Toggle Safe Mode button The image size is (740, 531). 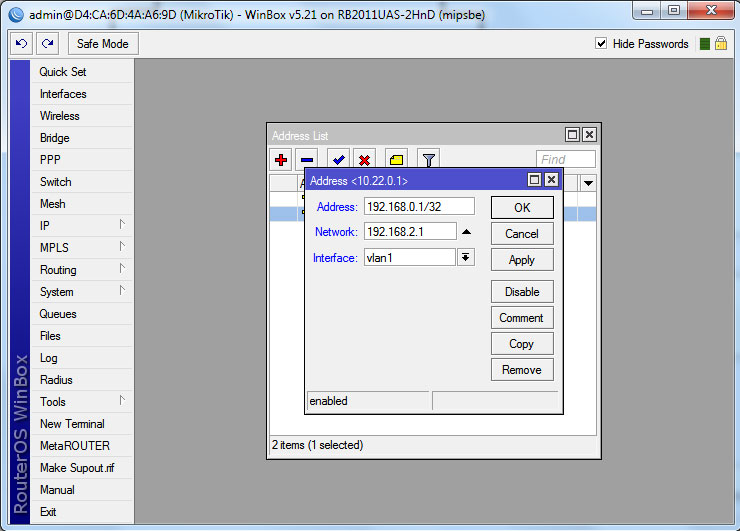103,44
